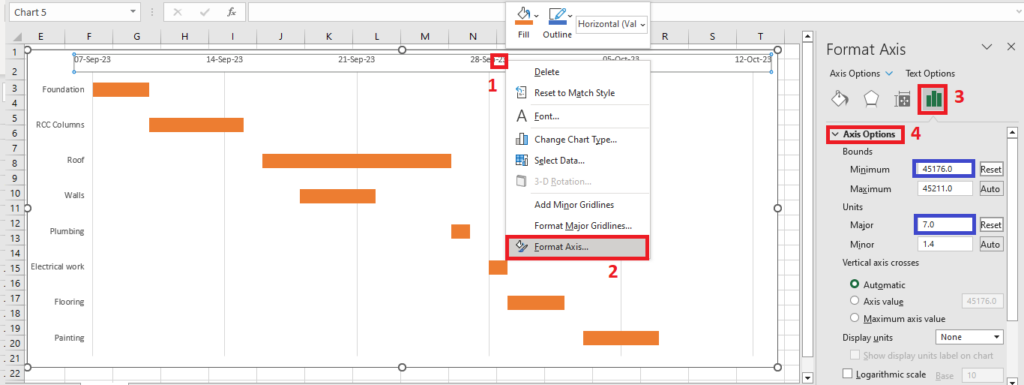Choose the Axis value radio option
The image size is (1024, 385).
click(x=854, y=301)
